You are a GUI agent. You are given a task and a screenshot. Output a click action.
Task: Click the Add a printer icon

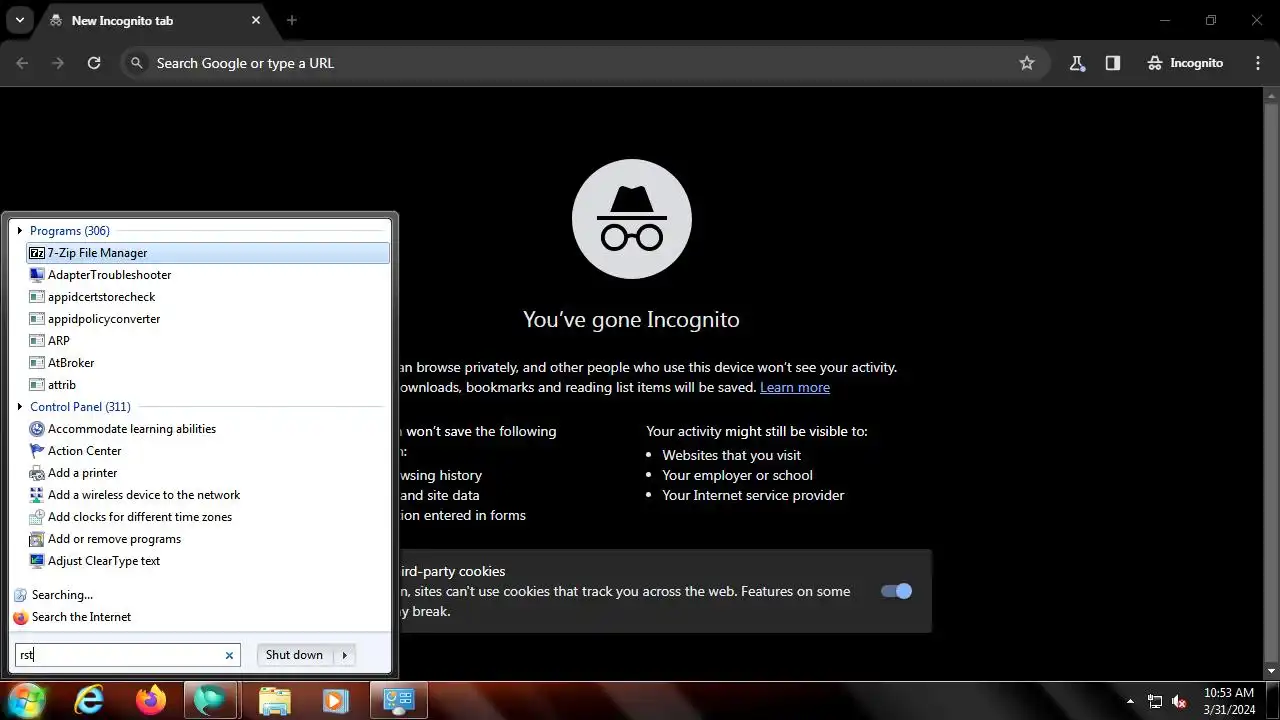37,473
